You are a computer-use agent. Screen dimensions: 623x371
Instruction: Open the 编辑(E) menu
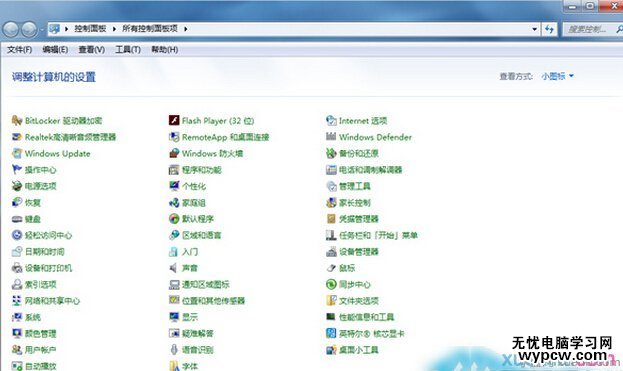tap(55, 50)
